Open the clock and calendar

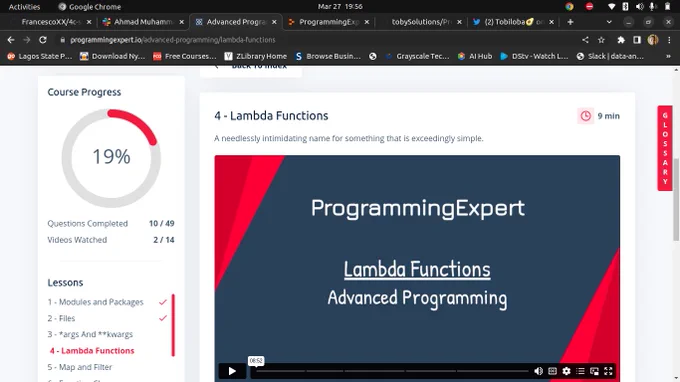click(x=340, y=7)
